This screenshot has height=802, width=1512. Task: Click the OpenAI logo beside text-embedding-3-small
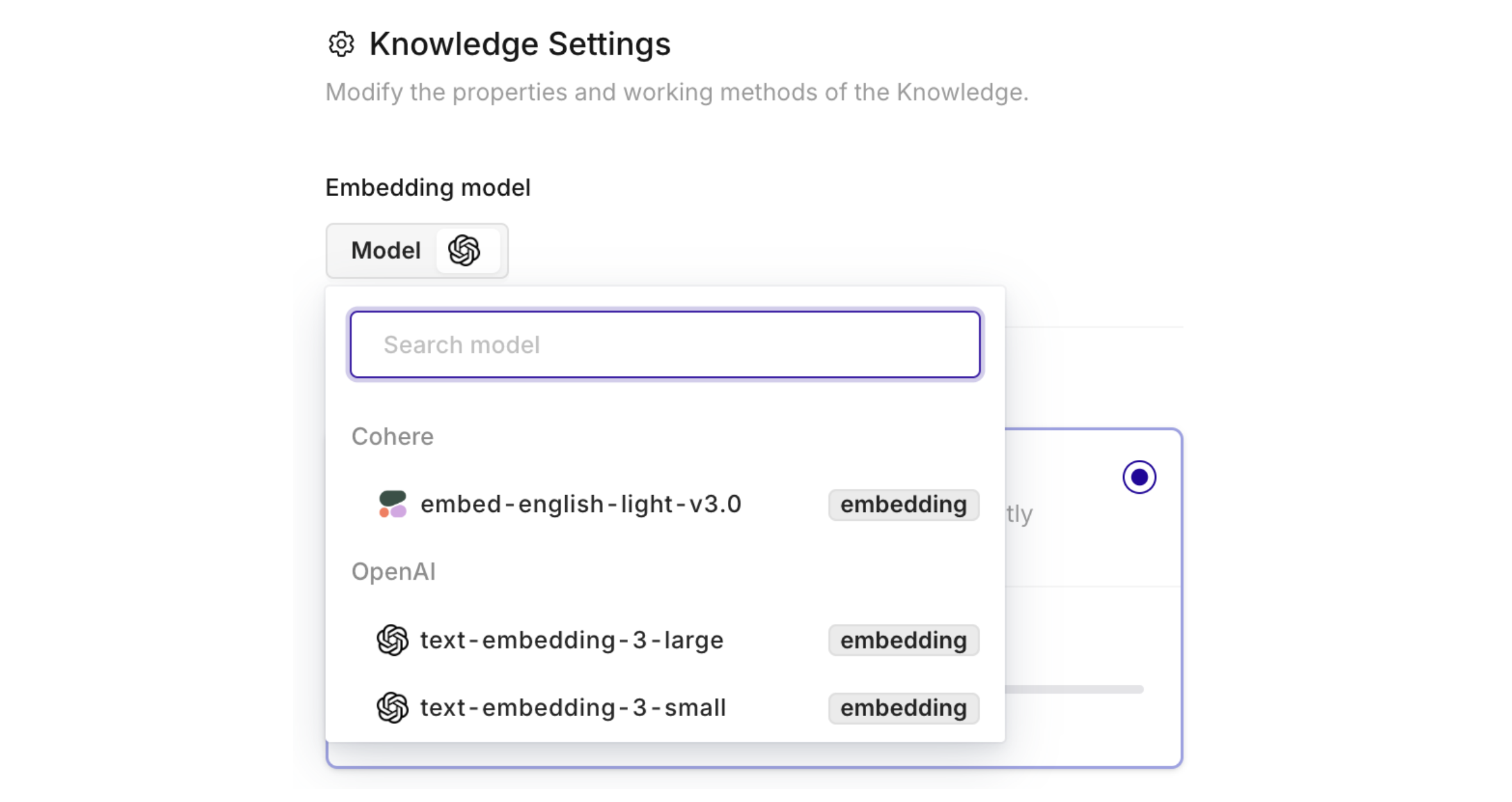click(x=392, y=708)
